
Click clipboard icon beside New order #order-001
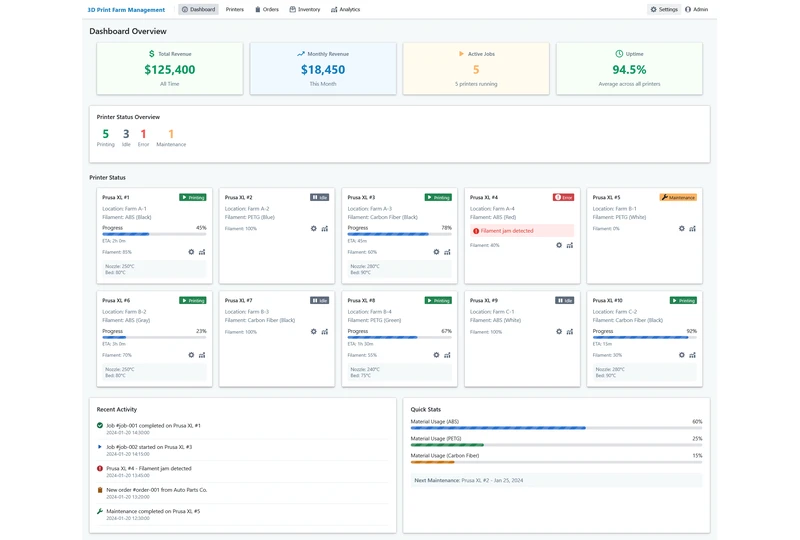pos(100,490)
